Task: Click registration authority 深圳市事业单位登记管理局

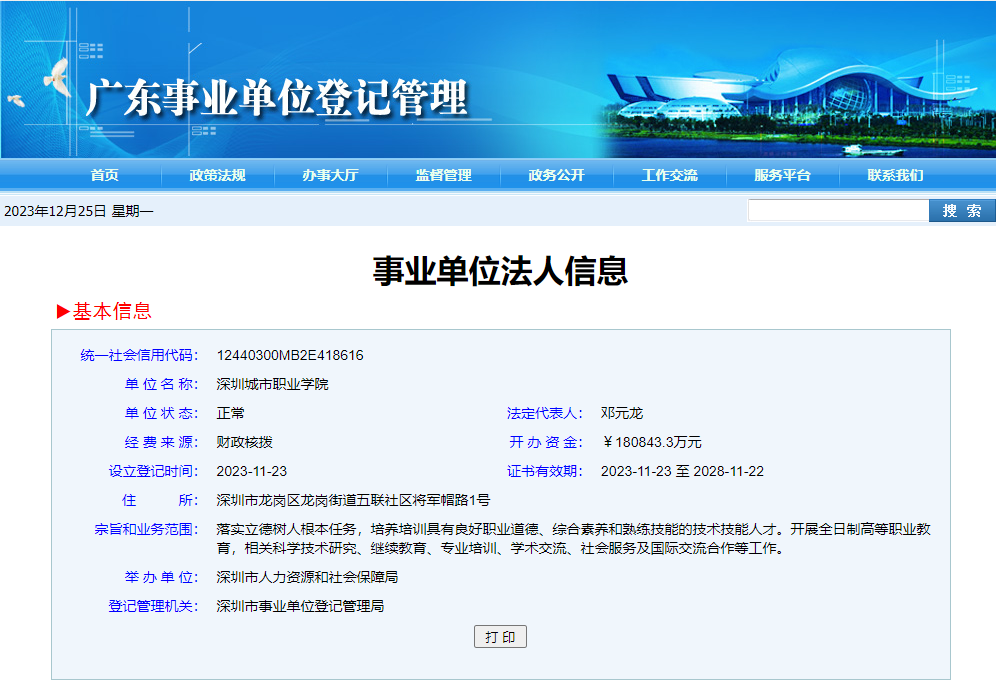Action: coord(300,606)
